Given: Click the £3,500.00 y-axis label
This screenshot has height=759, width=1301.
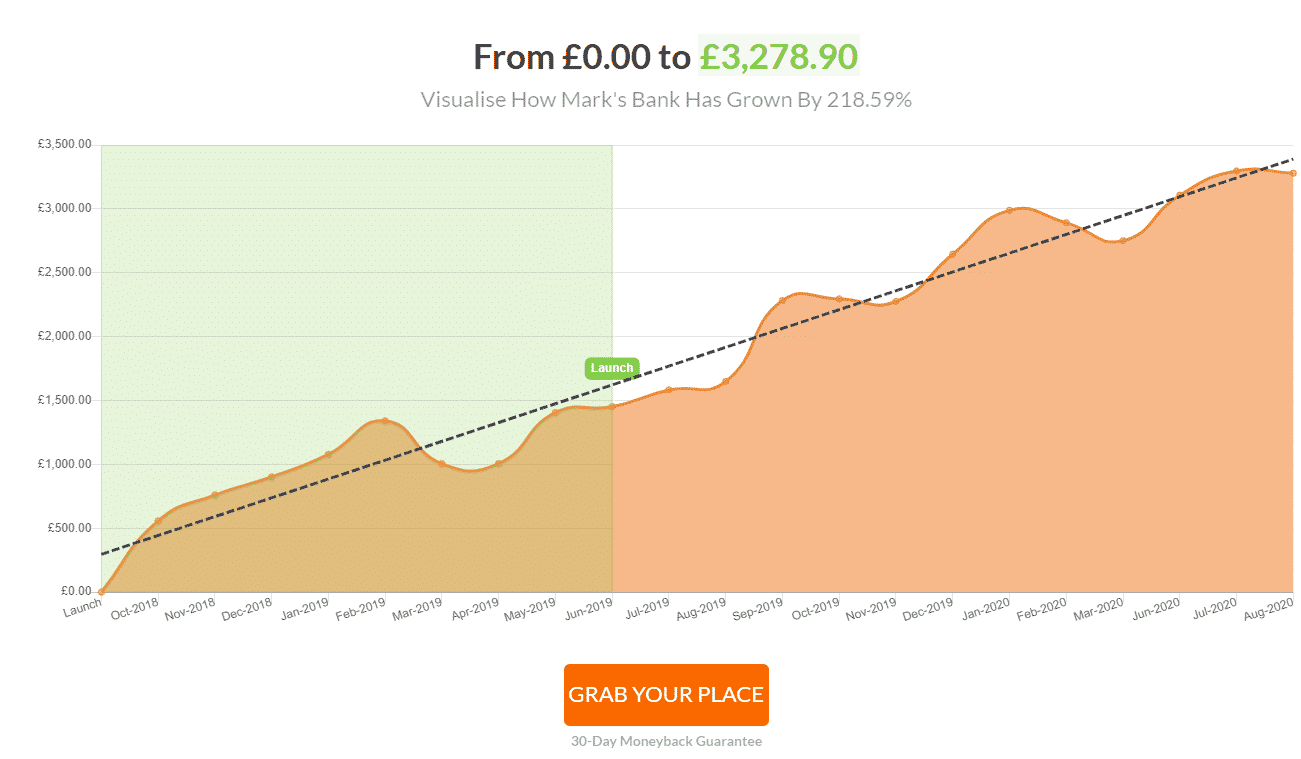Looking at the screenshot, I should 65,145.
